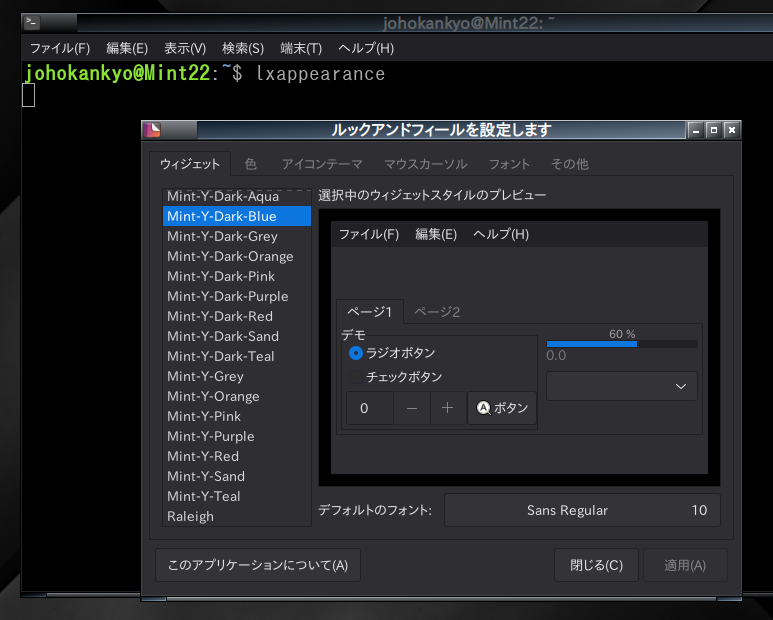Screen dimensions: 773x620
Task: Minimize the lxappearance dialog window
Action: 695,130
